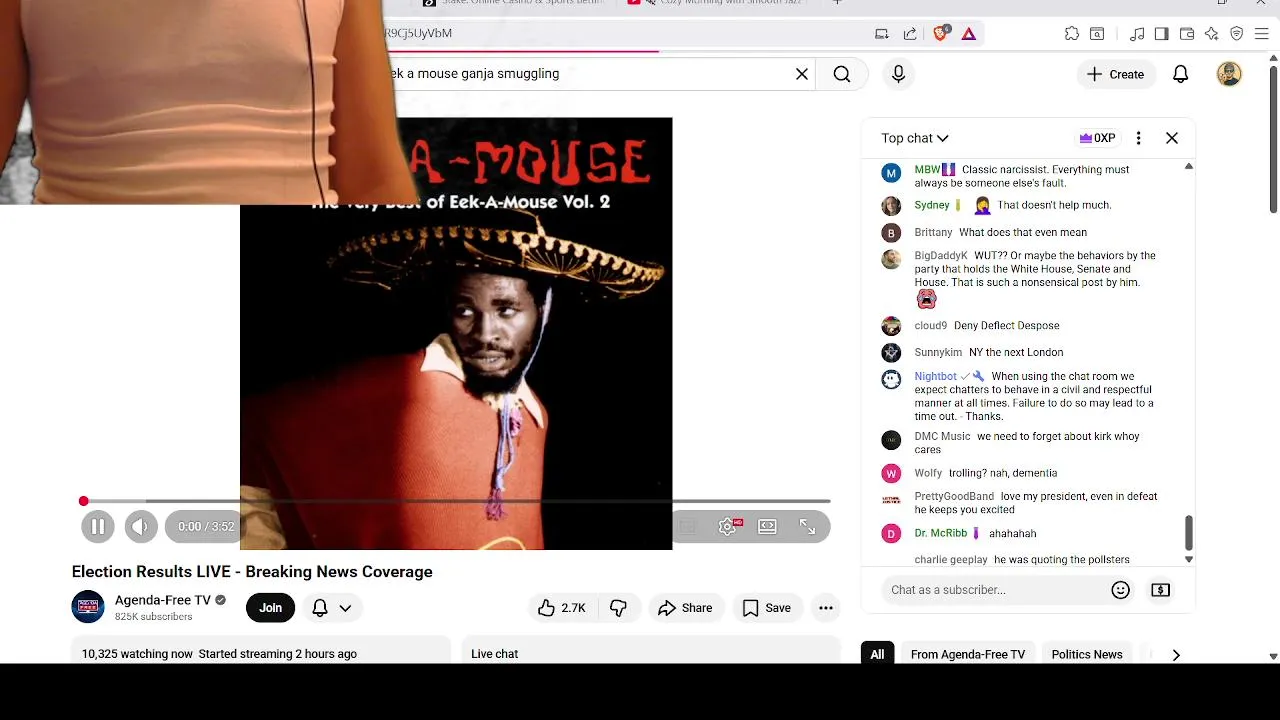The height and width of the screenshot is (720, 1280).
Task: Open the Brave VPN shield icon
Action: point(1237,33)
